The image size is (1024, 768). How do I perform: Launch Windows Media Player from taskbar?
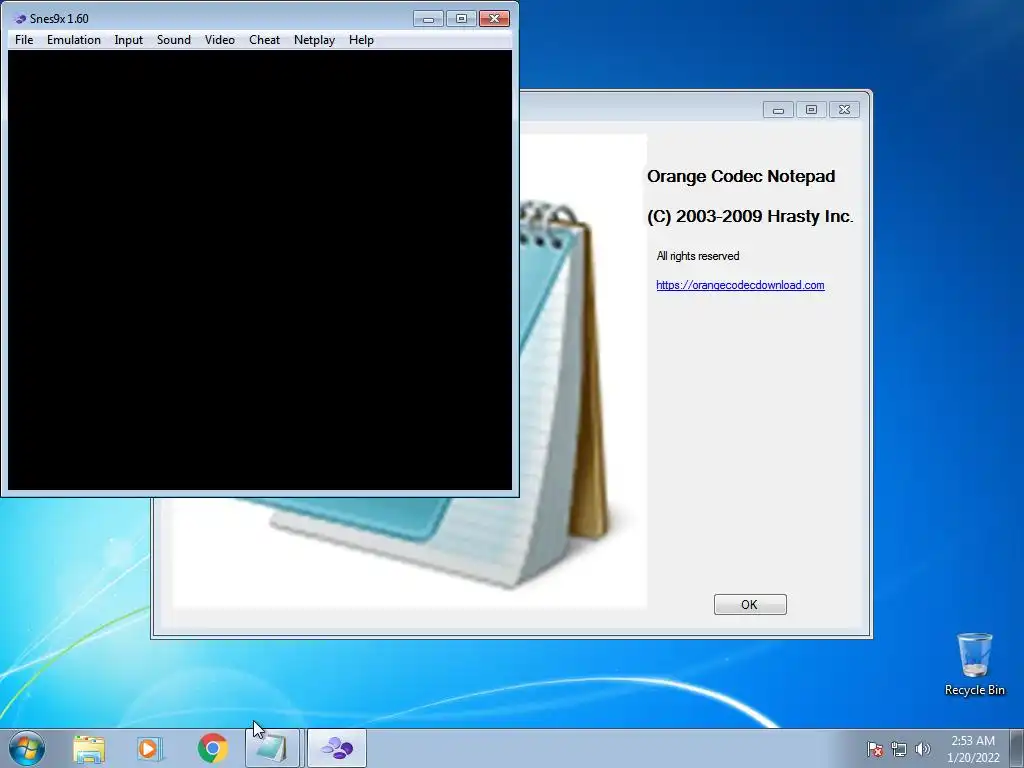[x=150, y=748]
